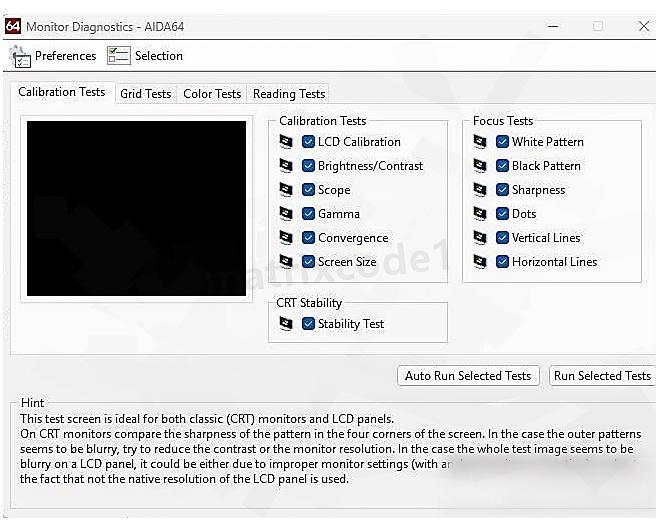Click monitor icon next to Stability Test
This screenshot has height=532, width=659.
click(286, 324)
